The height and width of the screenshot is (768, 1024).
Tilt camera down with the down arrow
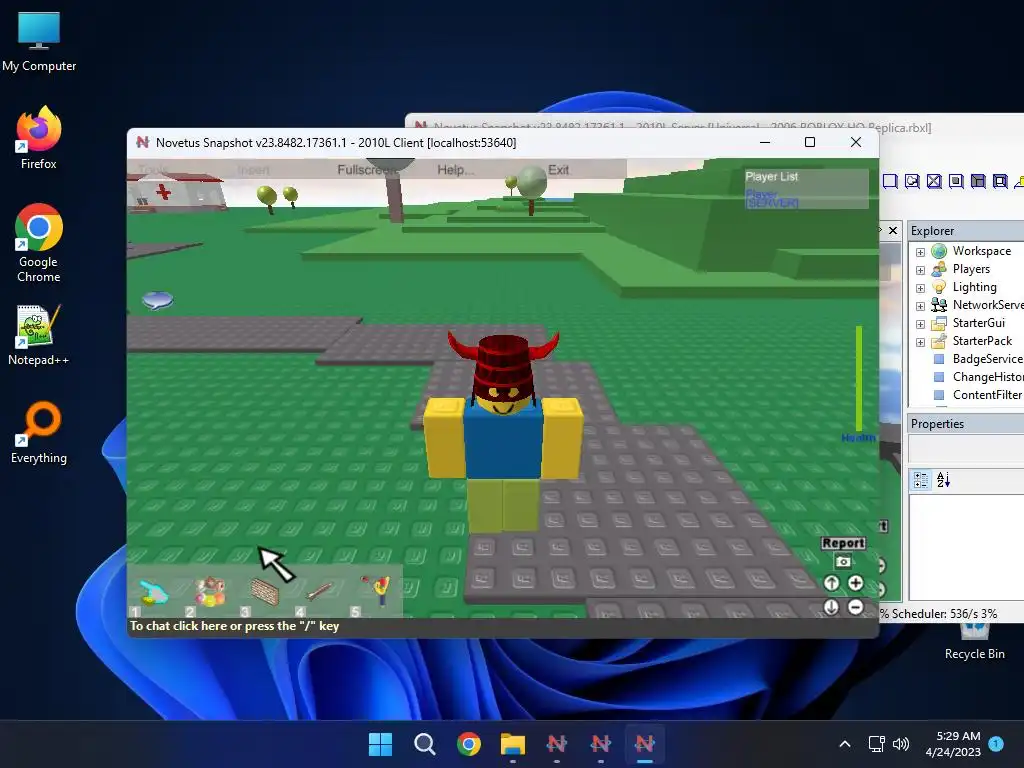tap(831, 607)
